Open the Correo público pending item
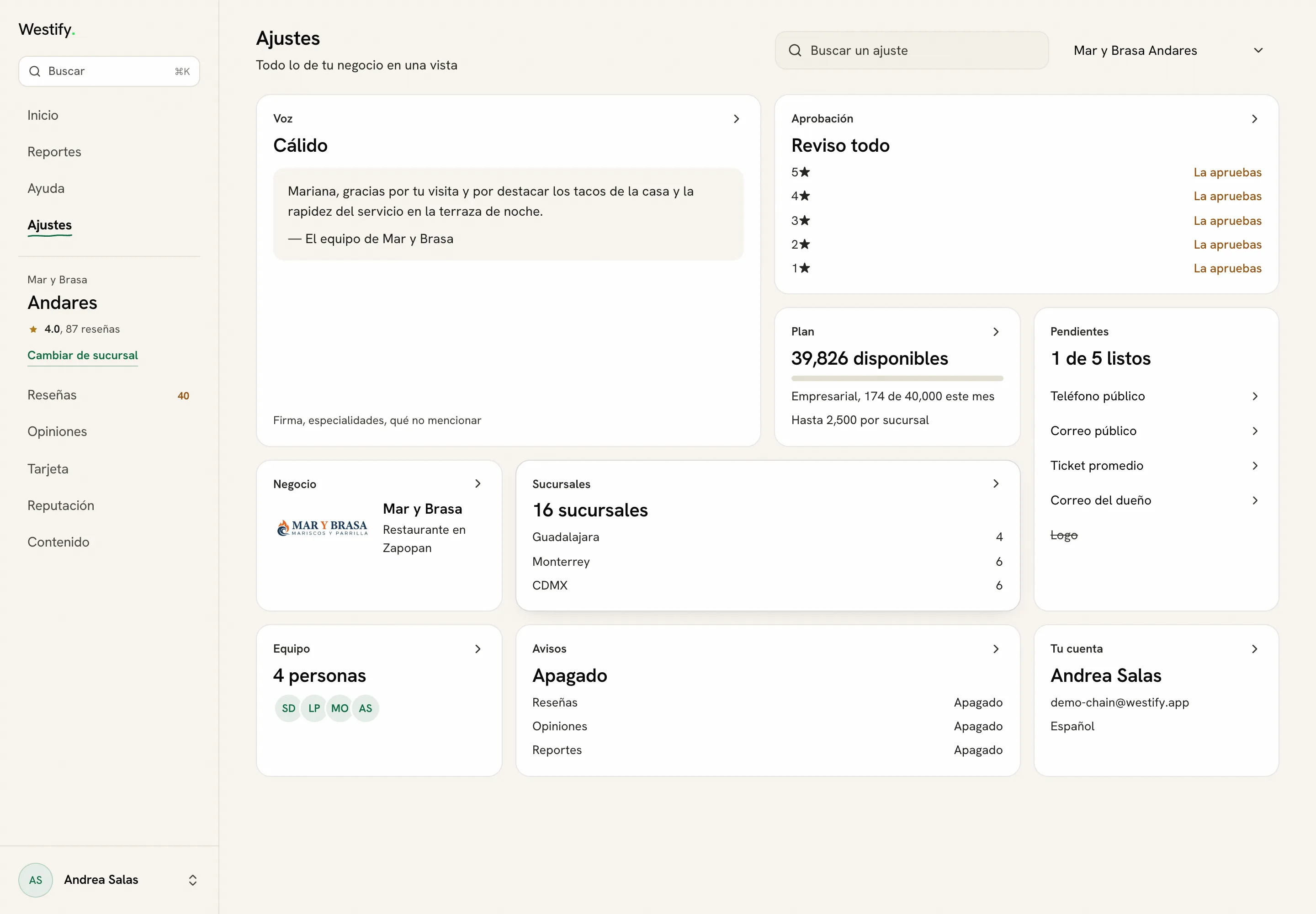 pyautogui.click(x=1156, y=430)
